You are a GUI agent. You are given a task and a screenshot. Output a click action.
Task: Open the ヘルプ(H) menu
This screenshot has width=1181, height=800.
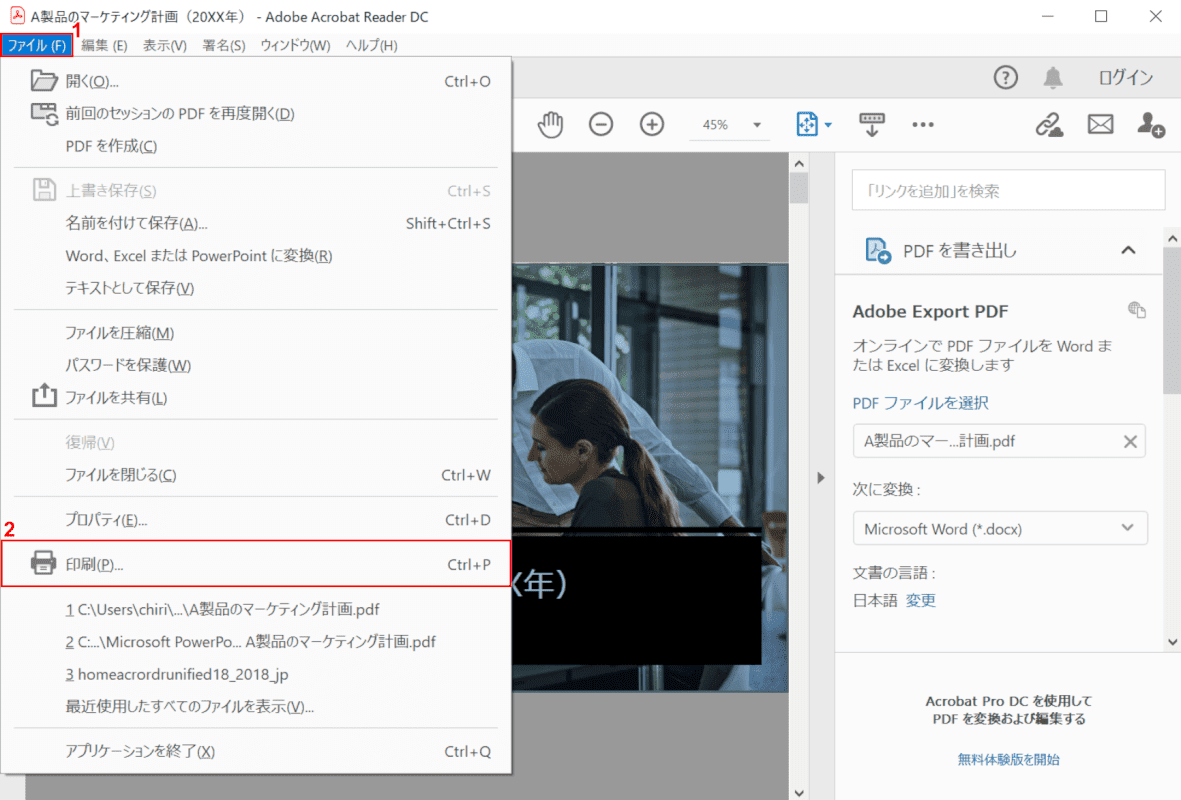click(x=371, y=45)
